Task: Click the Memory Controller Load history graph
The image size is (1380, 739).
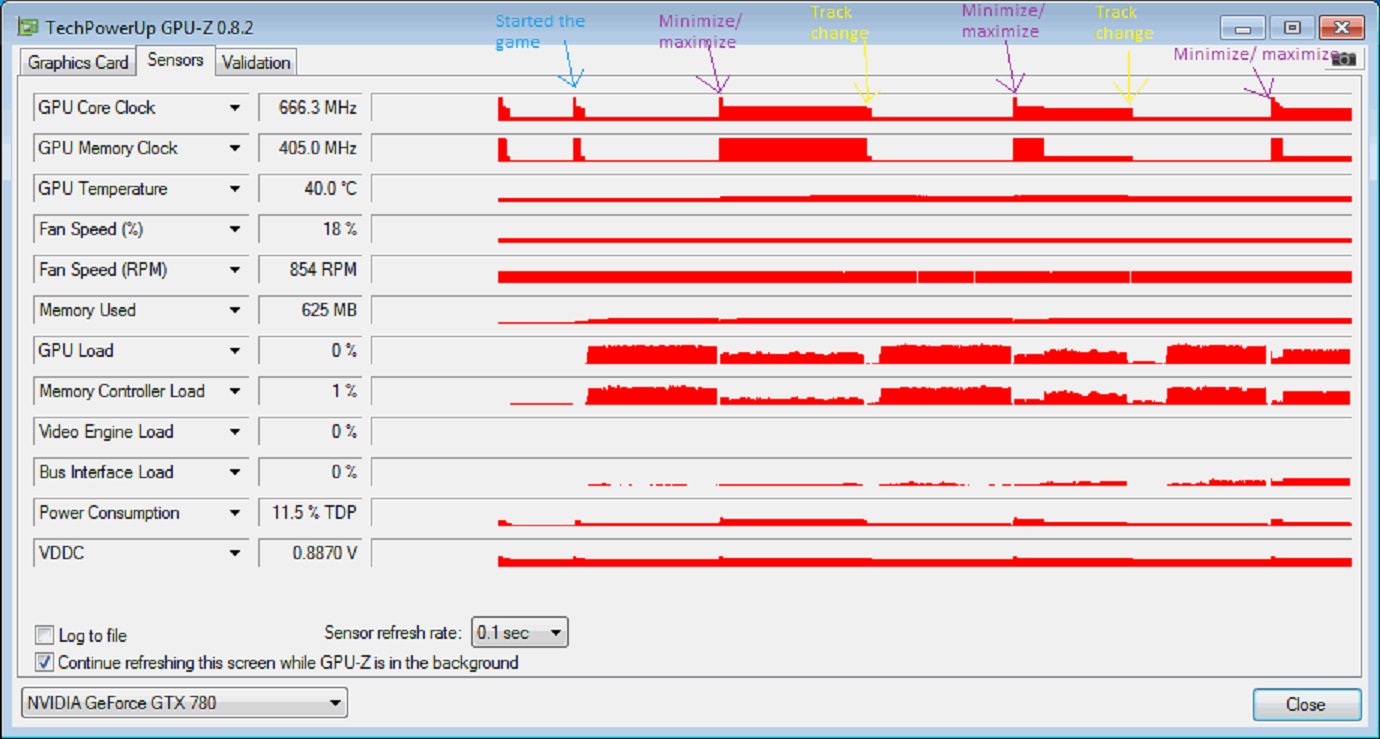Action: pos(862,391)
